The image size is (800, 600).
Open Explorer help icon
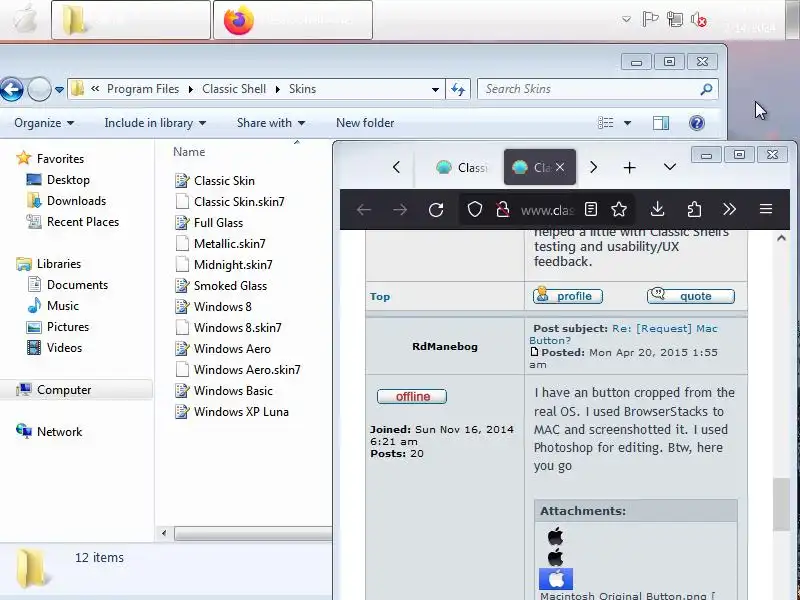pyautogui.click(x=696, y=123)
